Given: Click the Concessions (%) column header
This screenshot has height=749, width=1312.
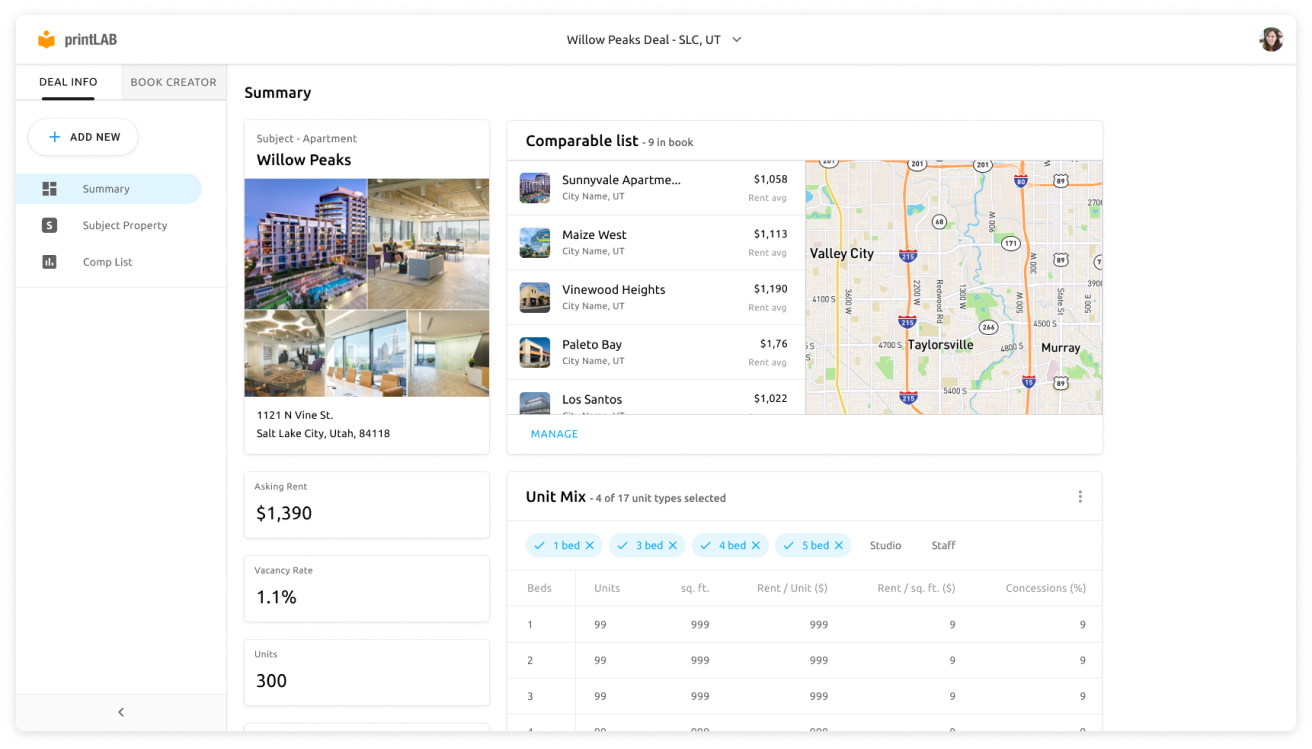Looking at the screenshot, I should 1045,588.
